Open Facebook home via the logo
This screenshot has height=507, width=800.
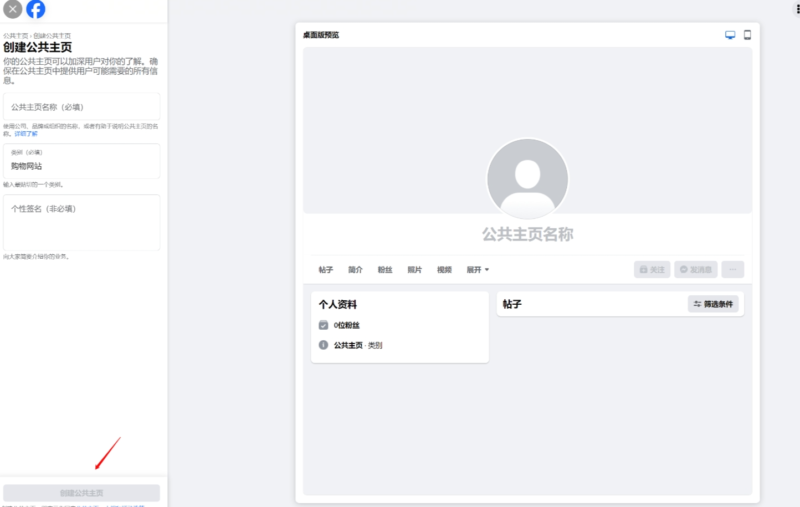(x=36, y=9)
